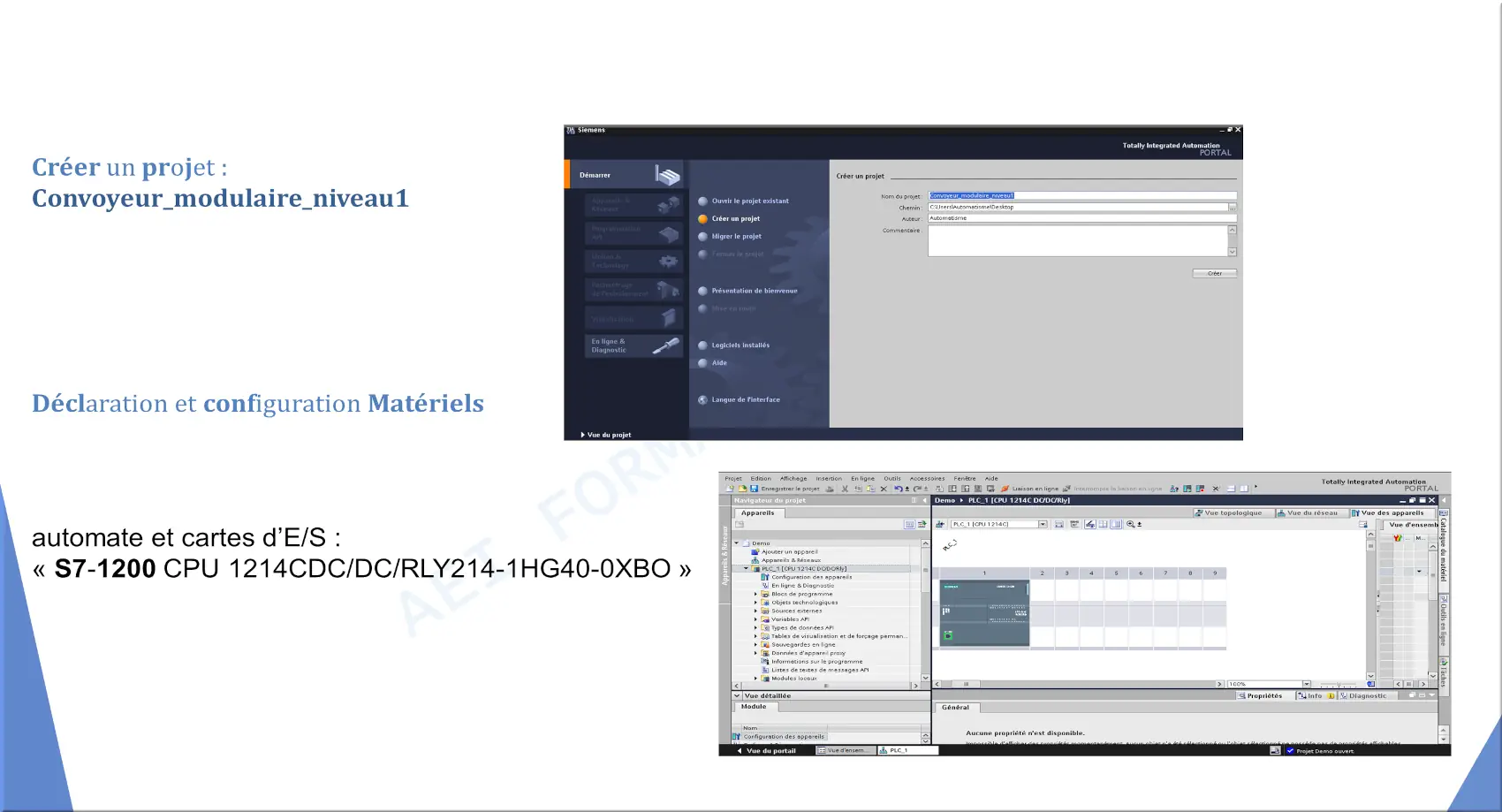1502x812 pixels.
Task: Expand Variables API node
Action: [x=756, y=619]
